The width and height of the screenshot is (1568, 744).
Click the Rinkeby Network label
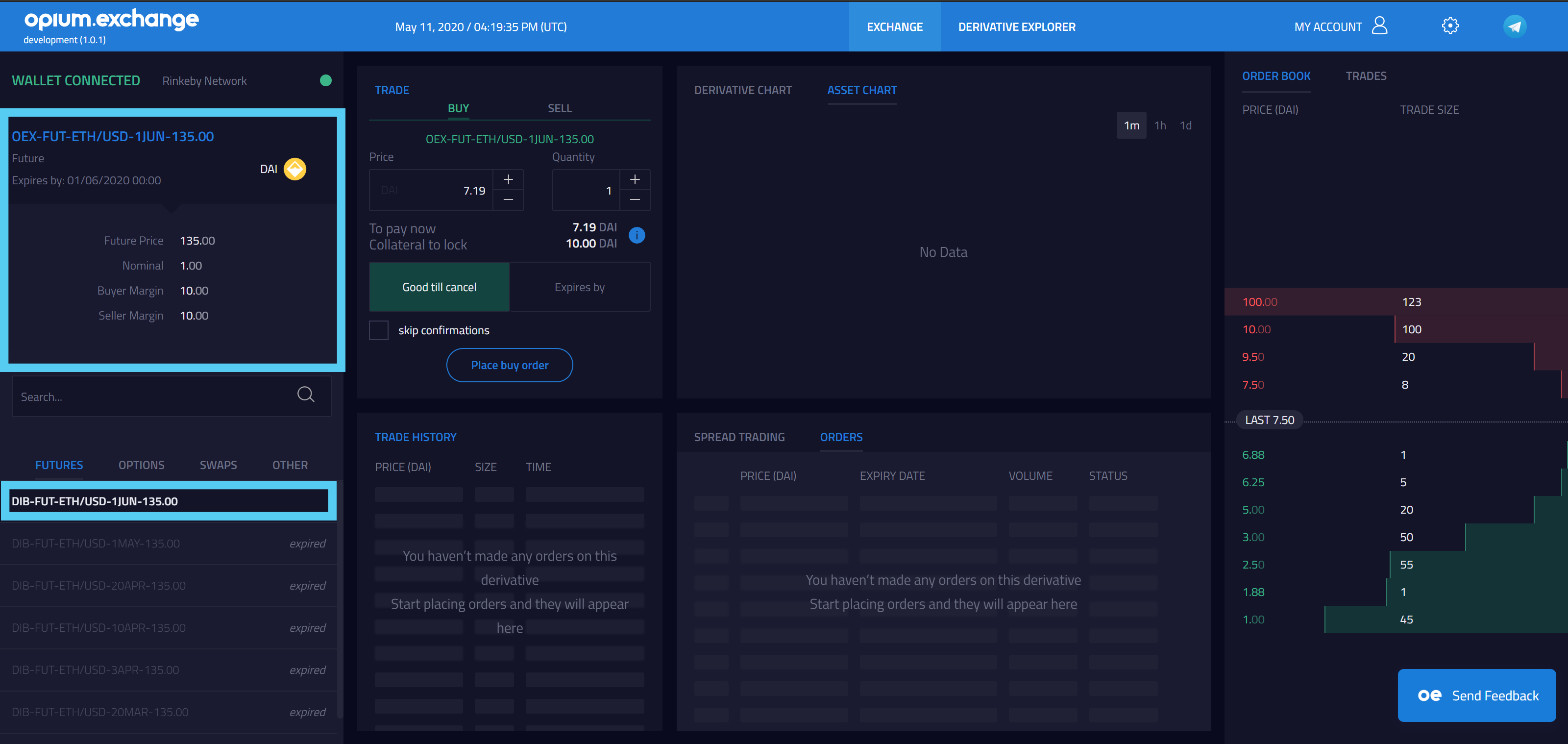pyautogui.click(x=204, y=80)
